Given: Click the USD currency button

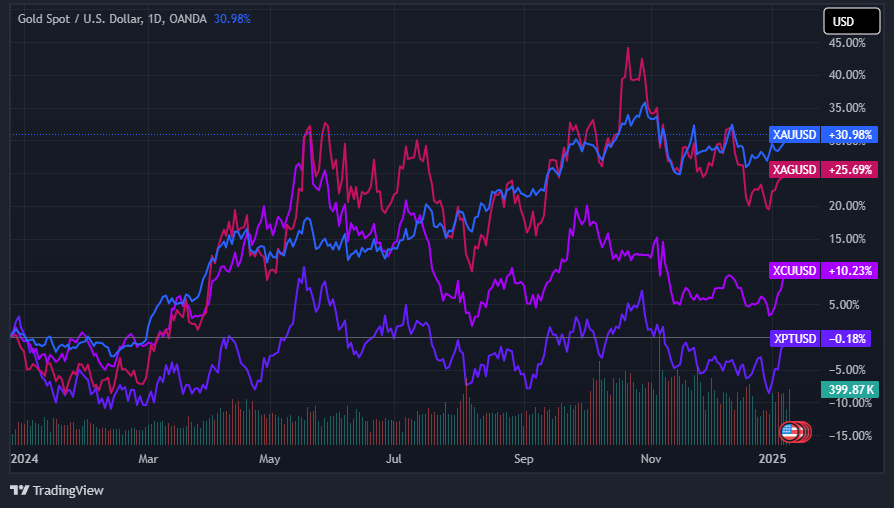Looking at the screenshot, I should (851, 22).
